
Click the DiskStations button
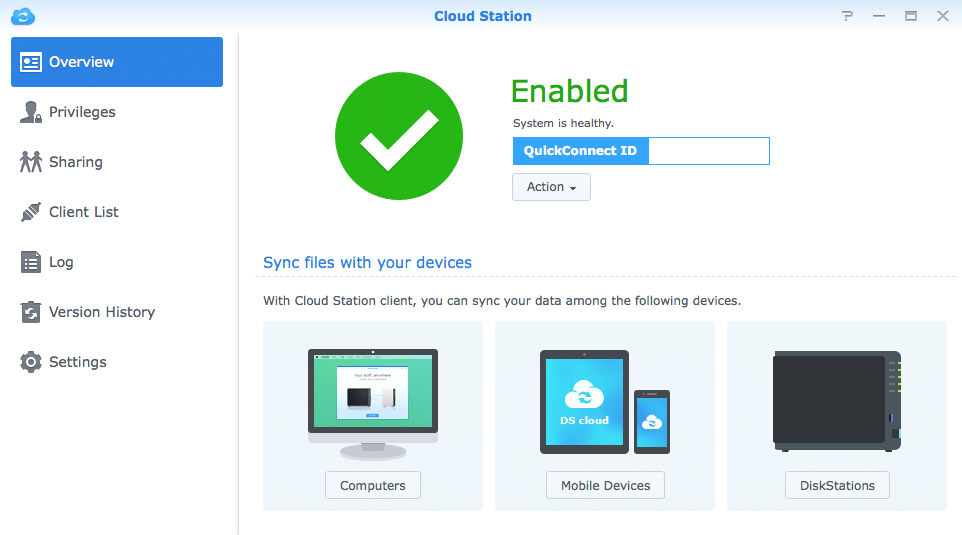click(x=837, y=485)
